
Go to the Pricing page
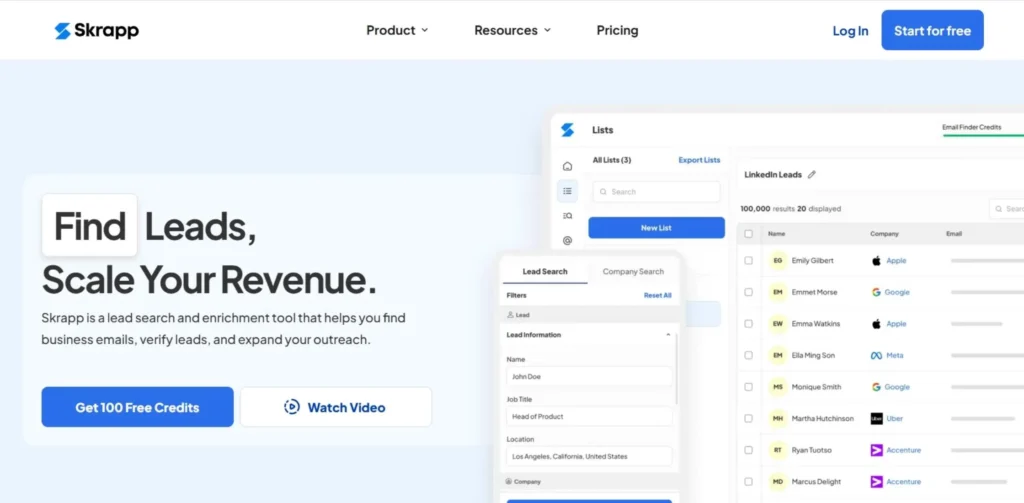click(x=617, y=31)
